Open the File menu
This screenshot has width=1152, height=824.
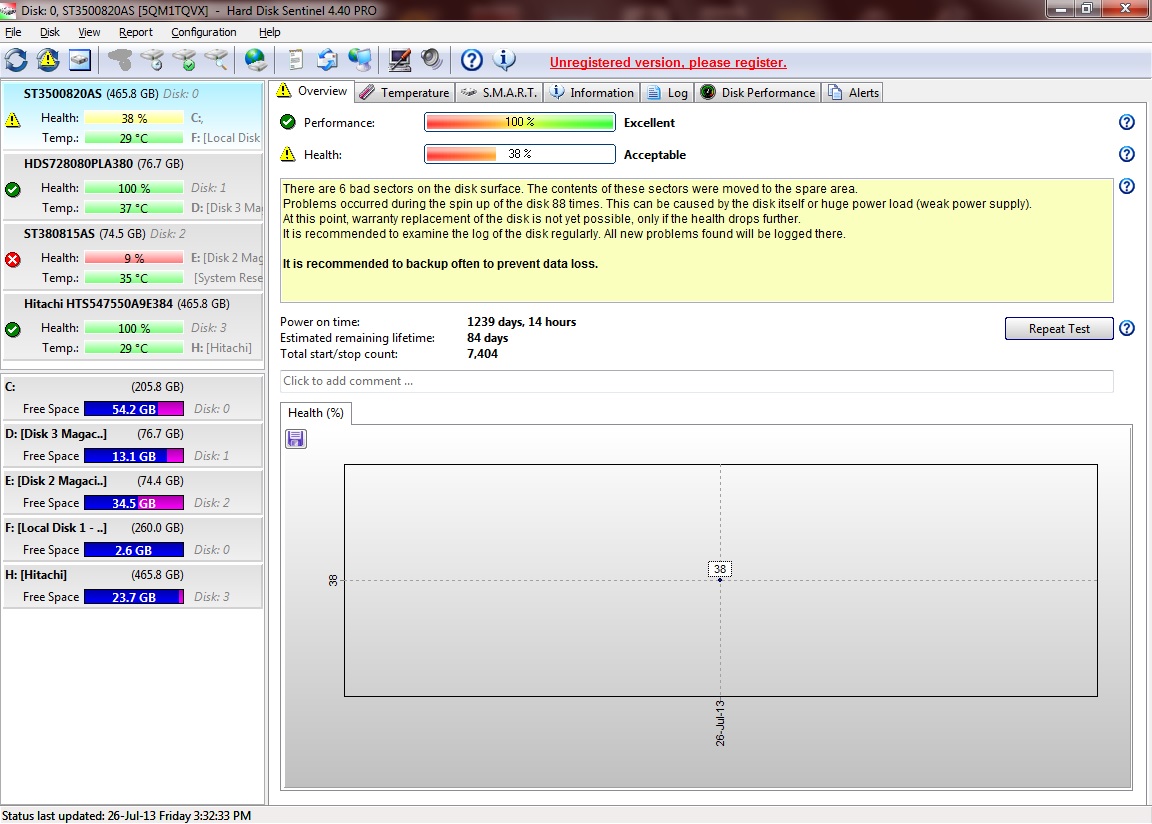(x=13, y=32)
